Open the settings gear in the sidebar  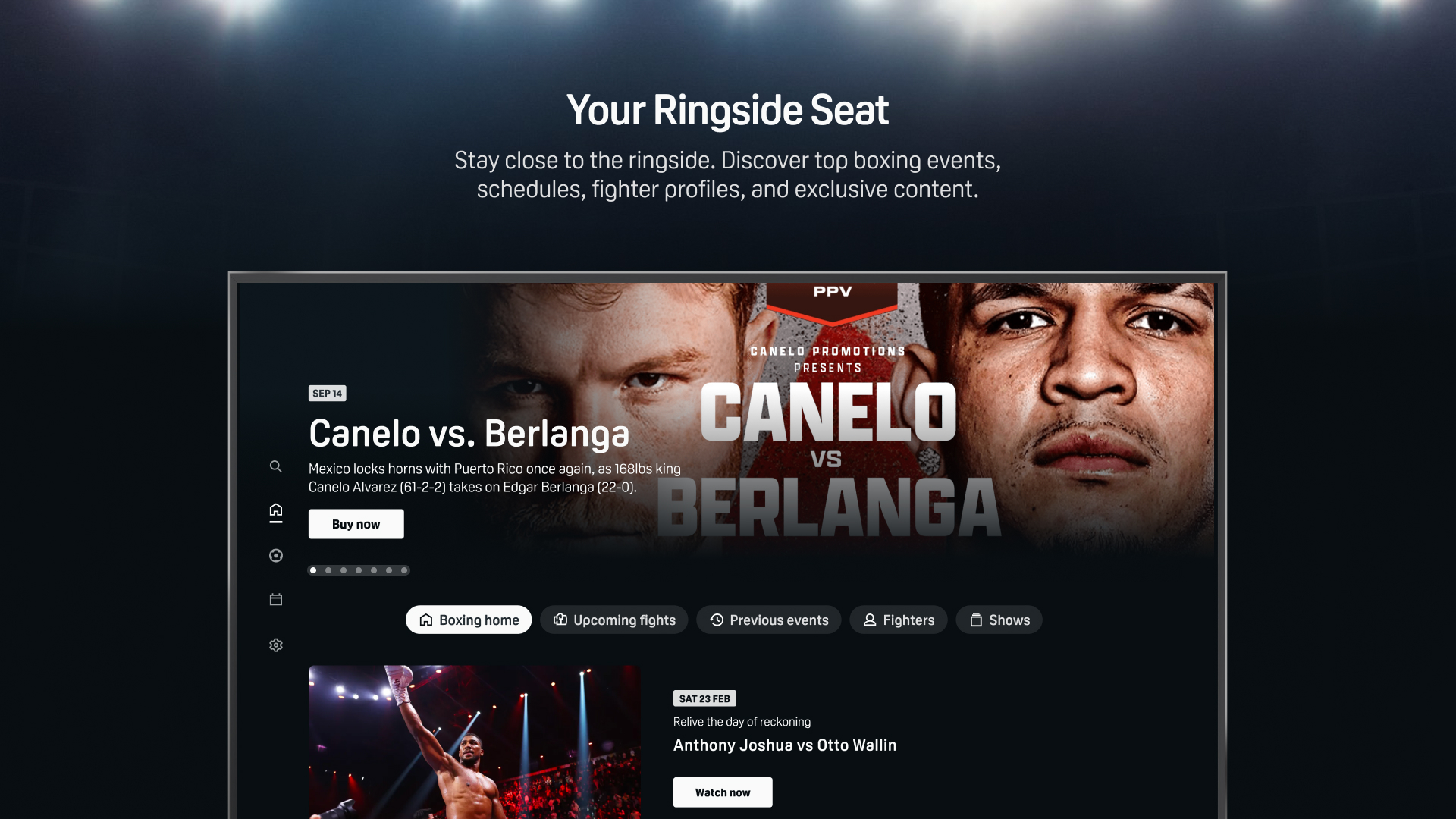point(276,645)
